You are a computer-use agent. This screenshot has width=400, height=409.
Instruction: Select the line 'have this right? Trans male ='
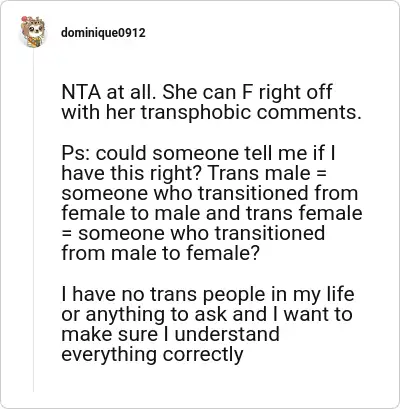click(x=194, y=173)
